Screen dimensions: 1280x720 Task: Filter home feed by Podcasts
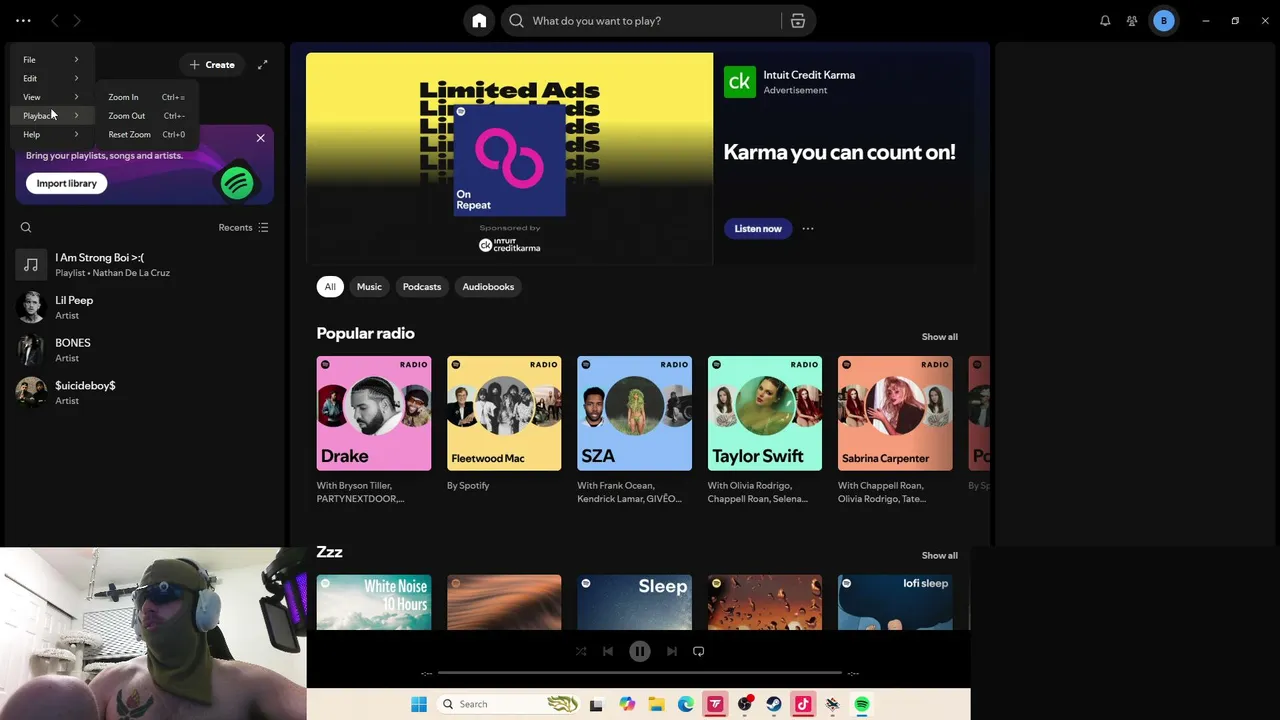(422, 287)
